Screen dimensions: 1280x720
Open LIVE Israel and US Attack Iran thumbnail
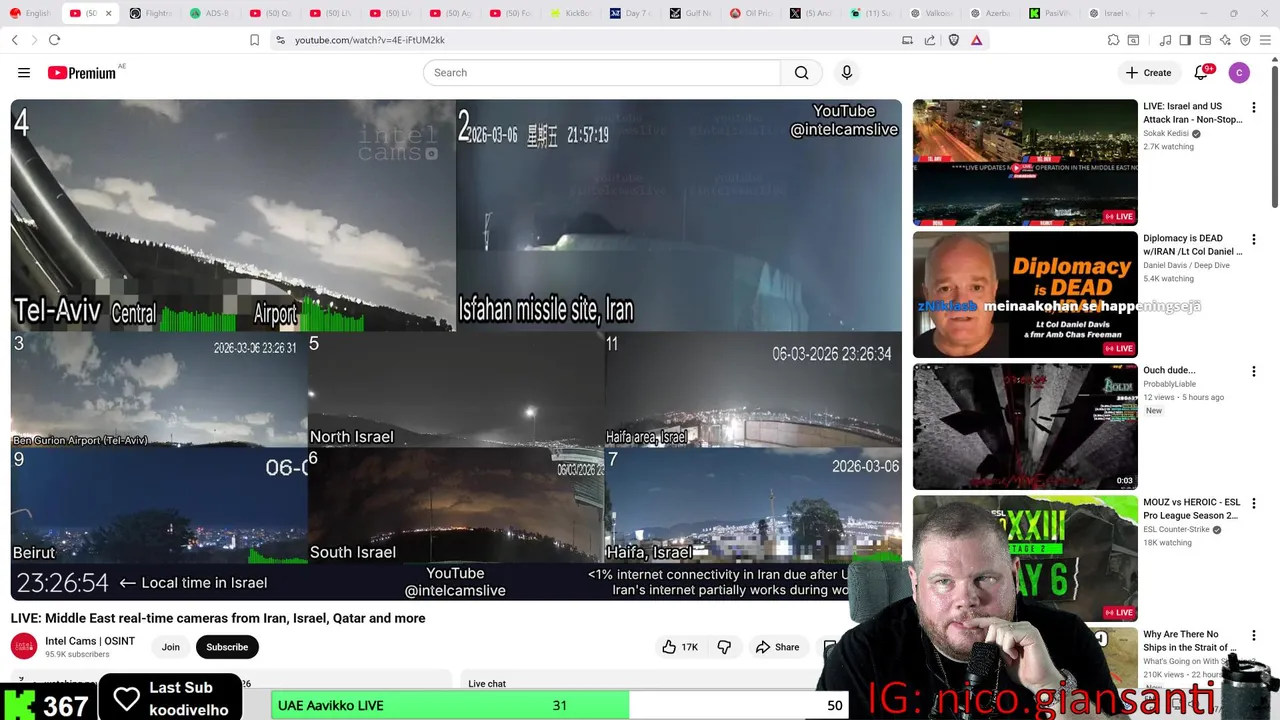coord(1025,162)
